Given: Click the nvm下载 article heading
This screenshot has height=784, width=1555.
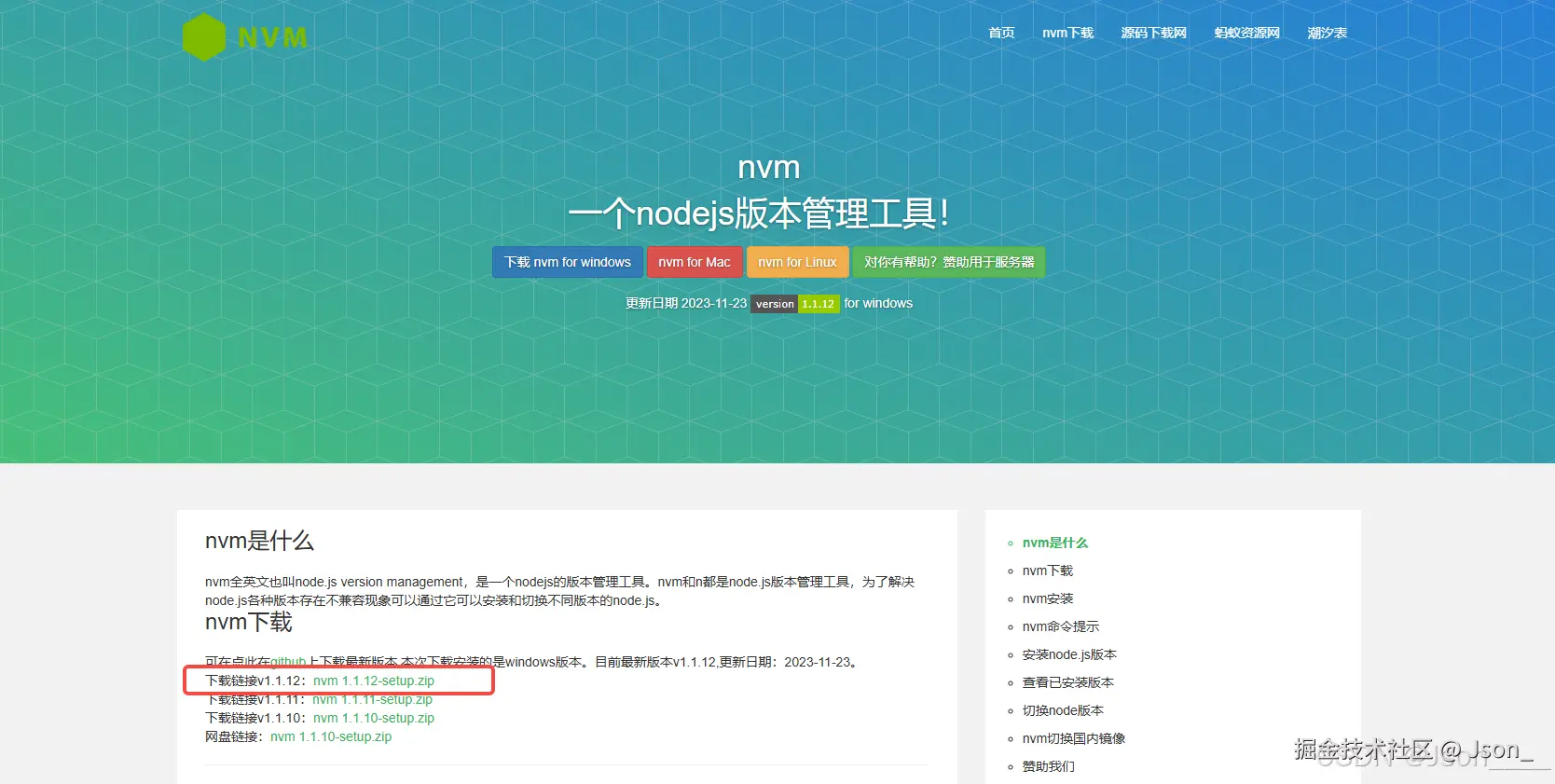Looking at the screenshot, I should pyautogui.click(x=249, y=622).
